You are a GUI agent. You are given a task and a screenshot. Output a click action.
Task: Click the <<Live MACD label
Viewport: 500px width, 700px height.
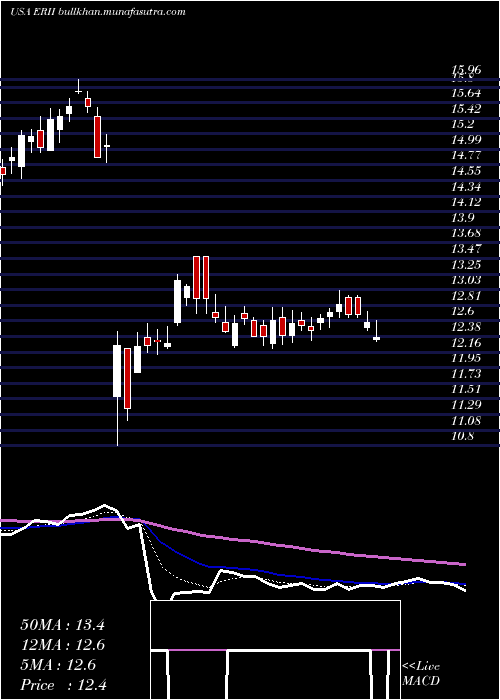coord(421,674)
